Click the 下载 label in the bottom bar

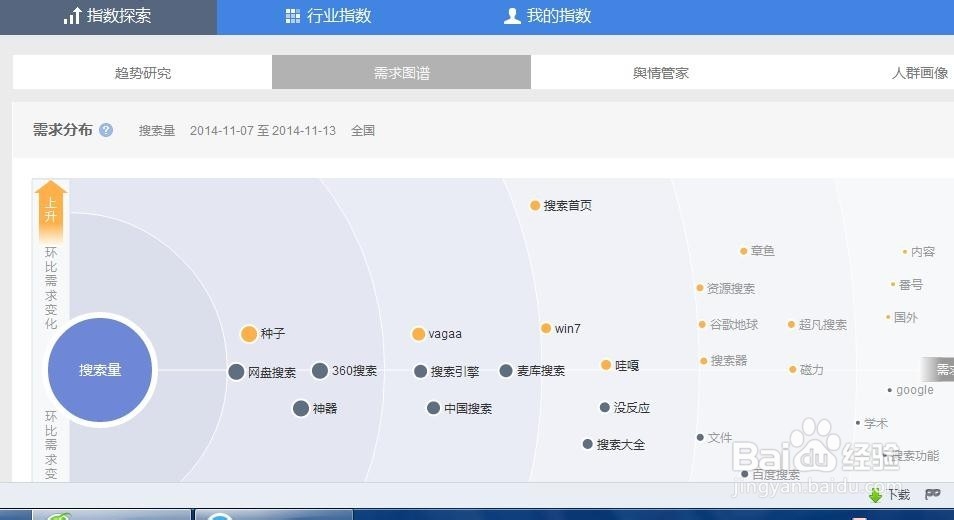[899, 495]
